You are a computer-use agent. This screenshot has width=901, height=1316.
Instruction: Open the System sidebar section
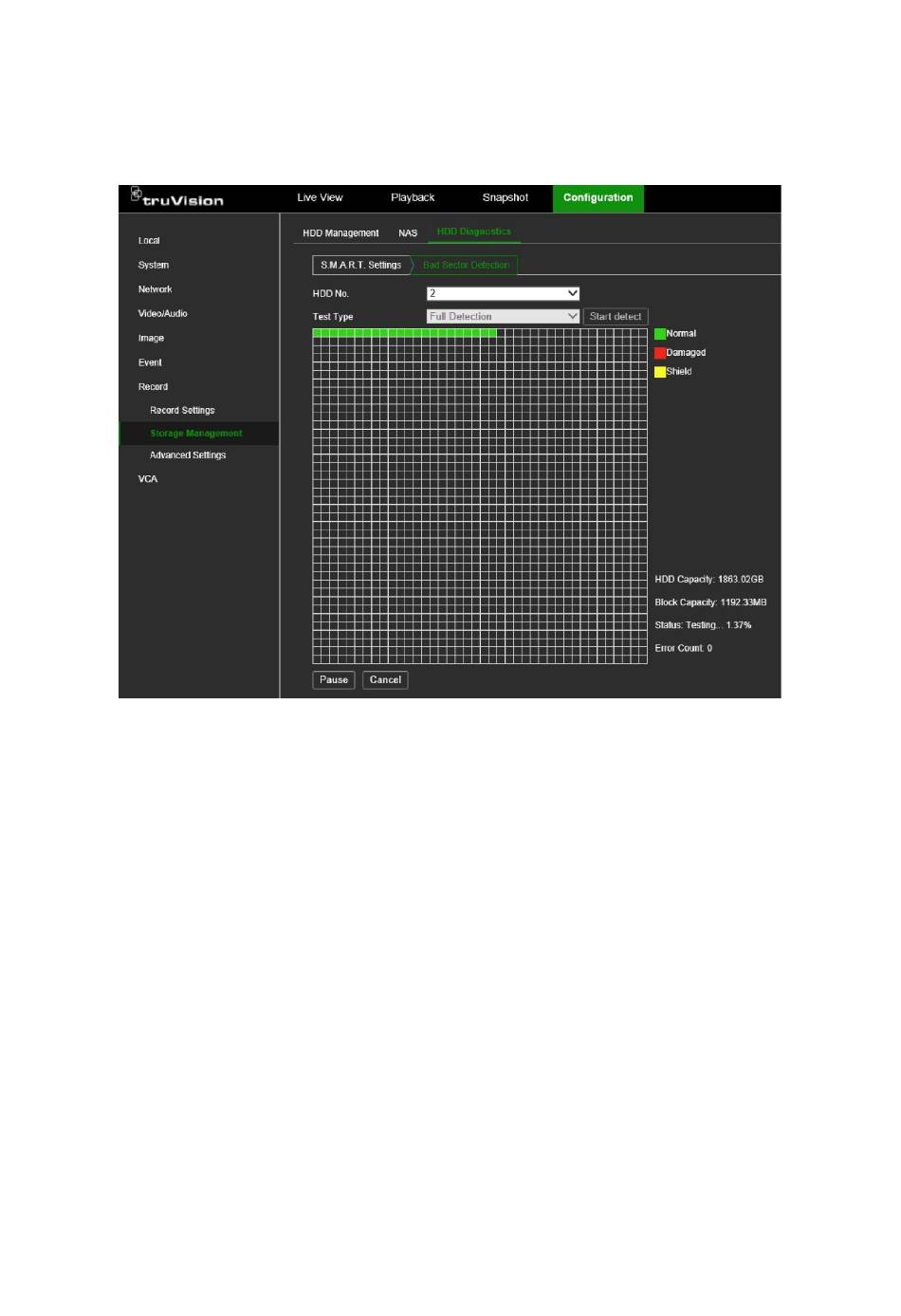(154, 266)
